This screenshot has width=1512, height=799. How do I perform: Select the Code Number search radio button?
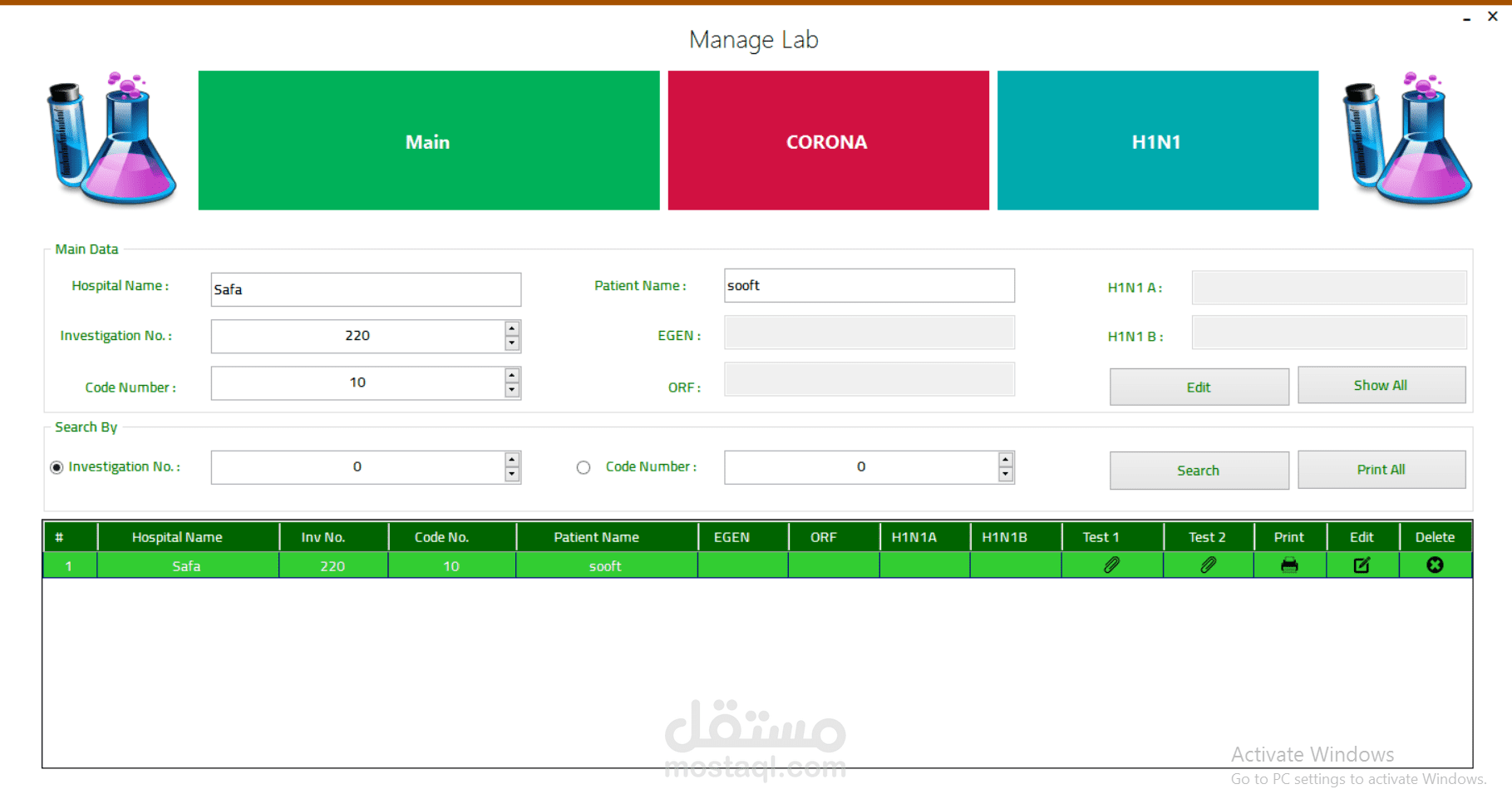pyautogui.click(x=584, y=467)
